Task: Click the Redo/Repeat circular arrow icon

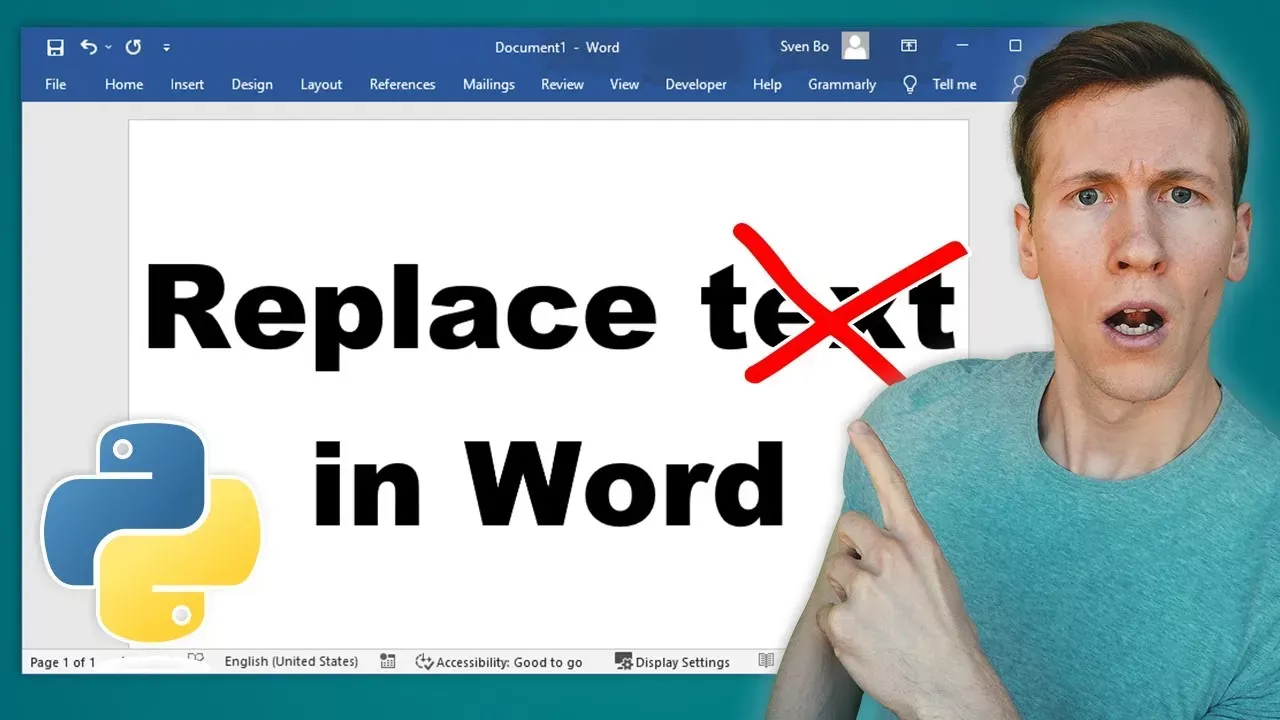Action: point(133,47)
